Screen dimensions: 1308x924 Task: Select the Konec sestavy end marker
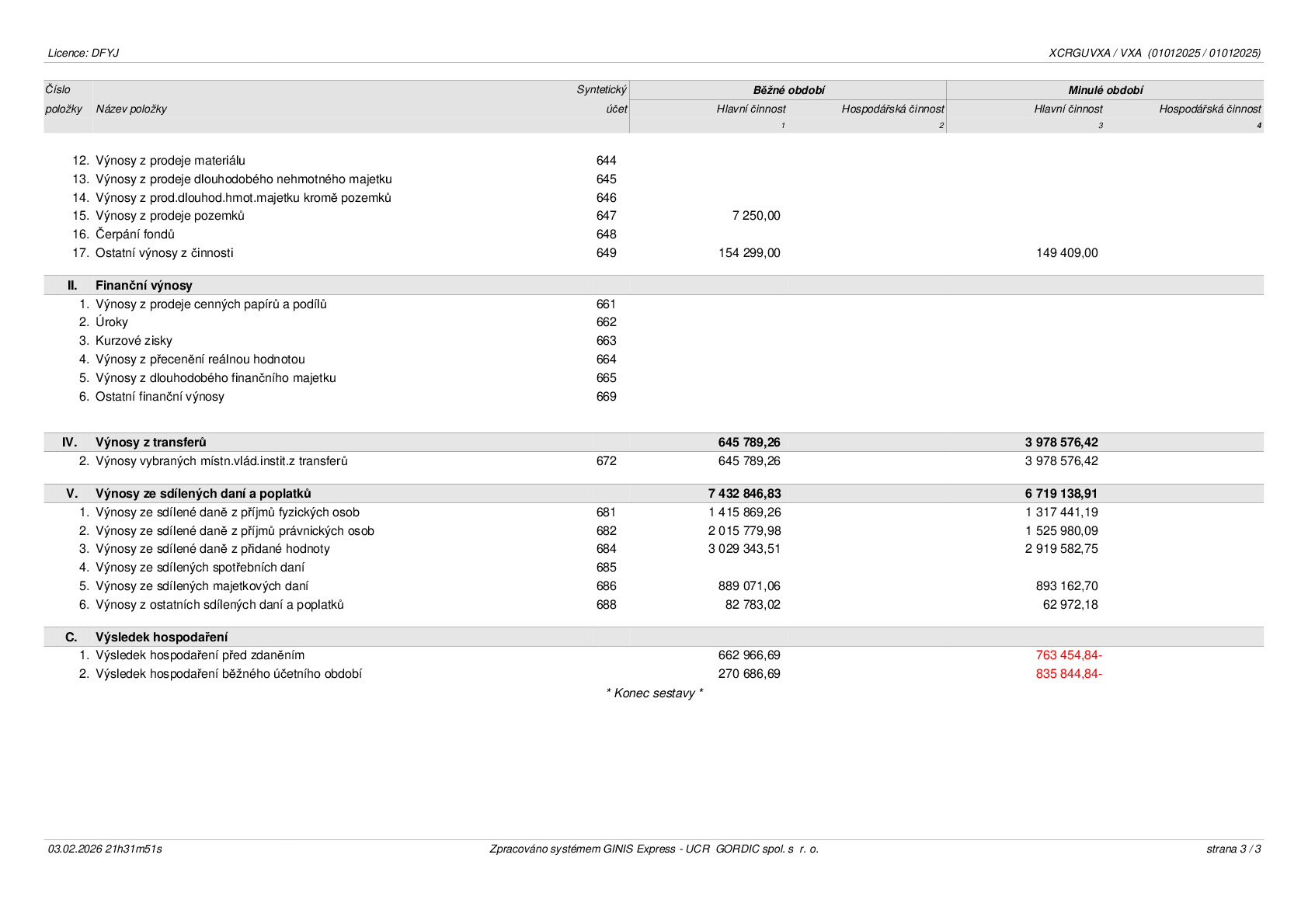point(655,693)
